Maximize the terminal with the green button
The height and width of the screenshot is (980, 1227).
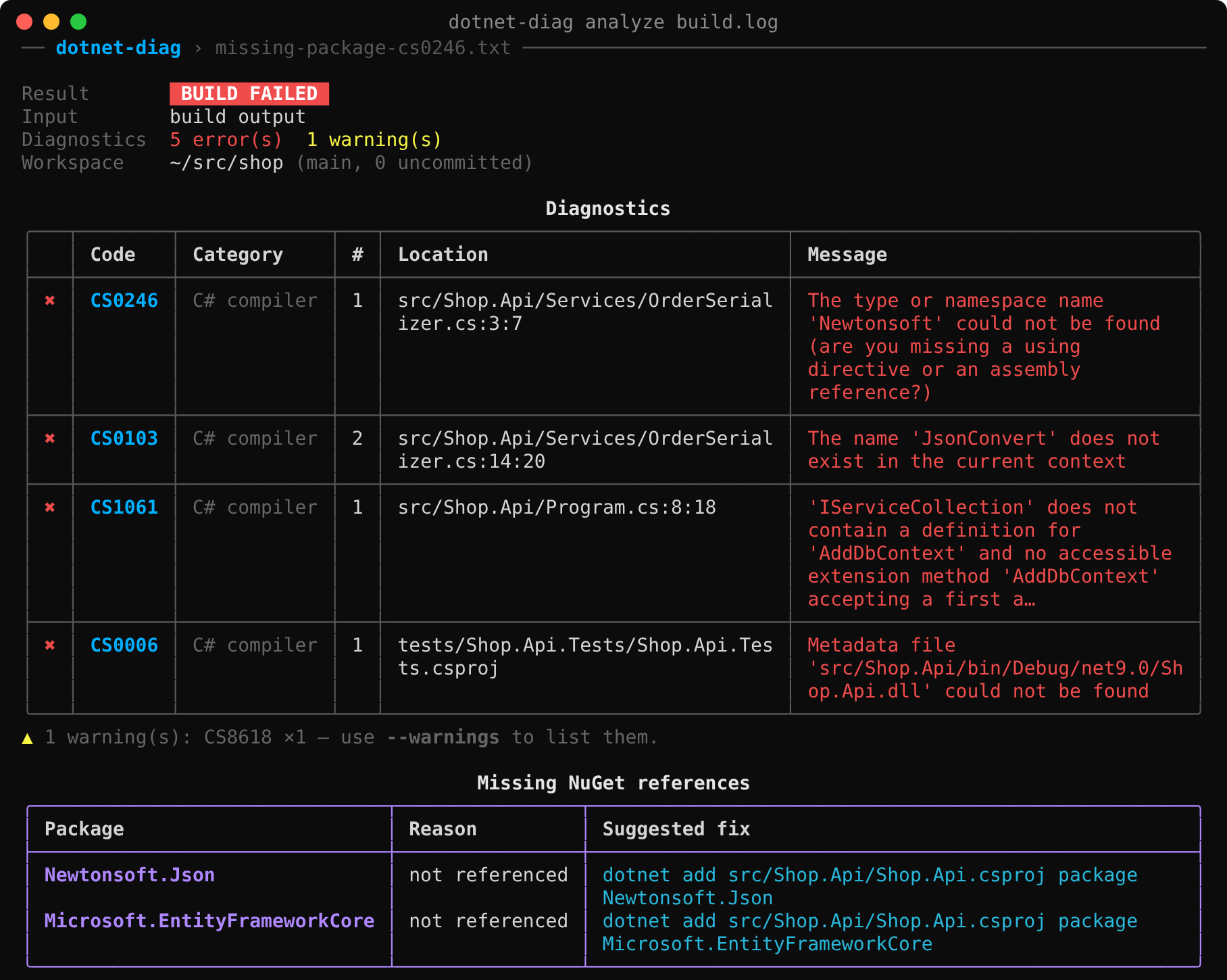[78, 22]
